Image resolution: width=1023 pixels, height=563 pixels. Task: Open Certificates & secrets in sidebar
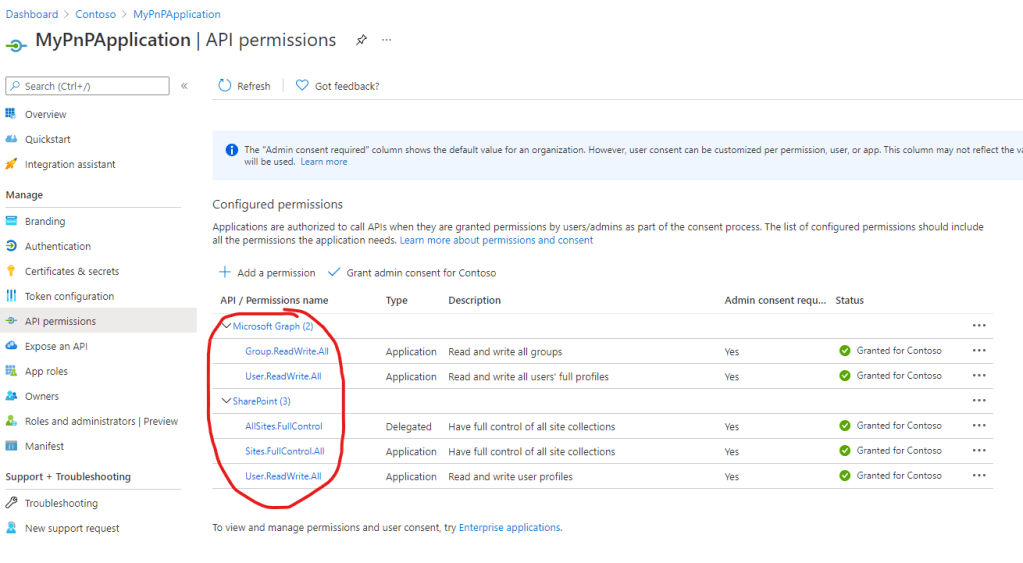tap(71, 271)
